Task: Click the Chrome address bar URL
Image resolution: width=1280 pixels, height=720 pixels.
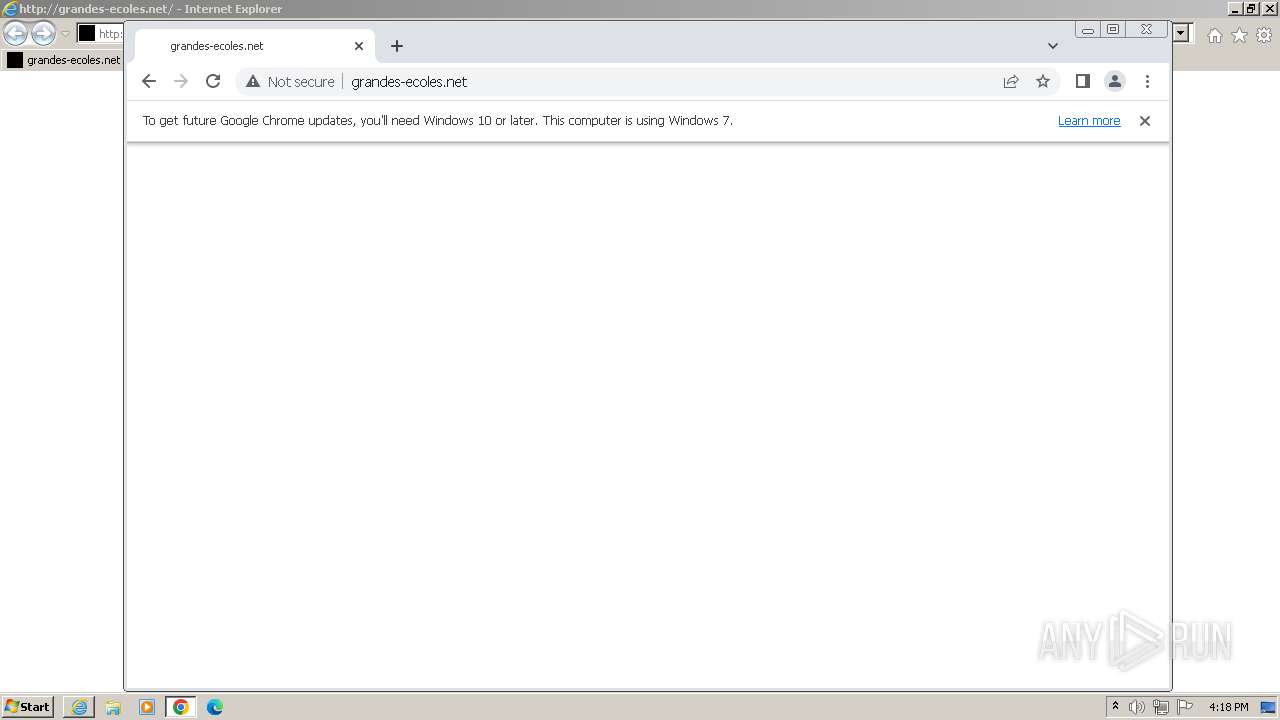Action: (409, 82)
